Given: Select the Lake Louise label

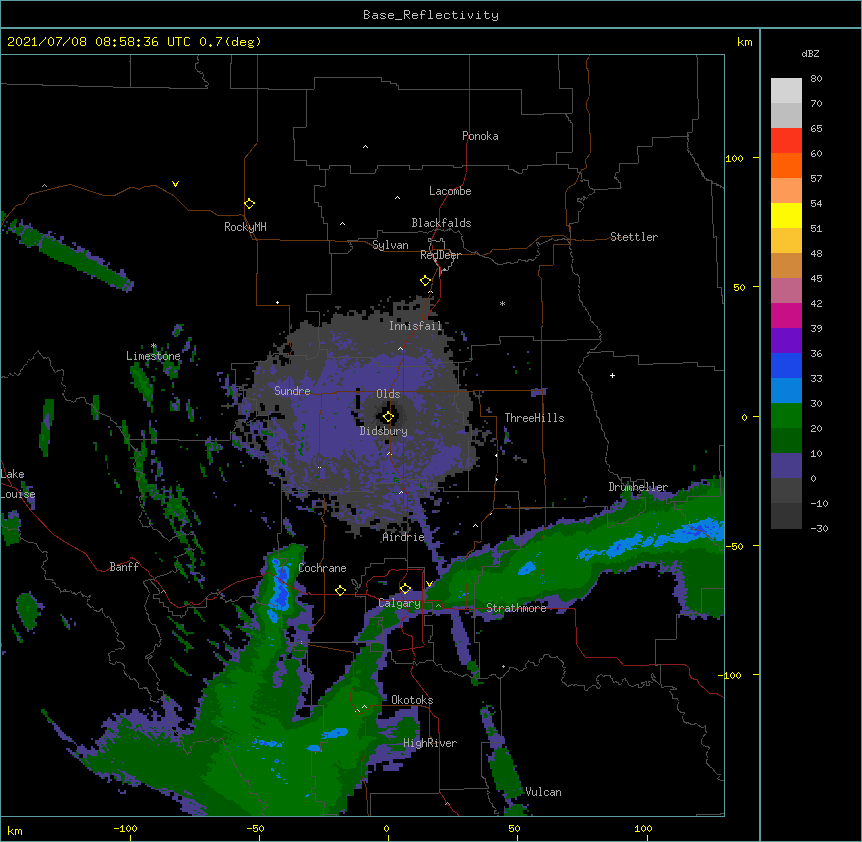Looking at the screenshot, I should click(18, 484).
